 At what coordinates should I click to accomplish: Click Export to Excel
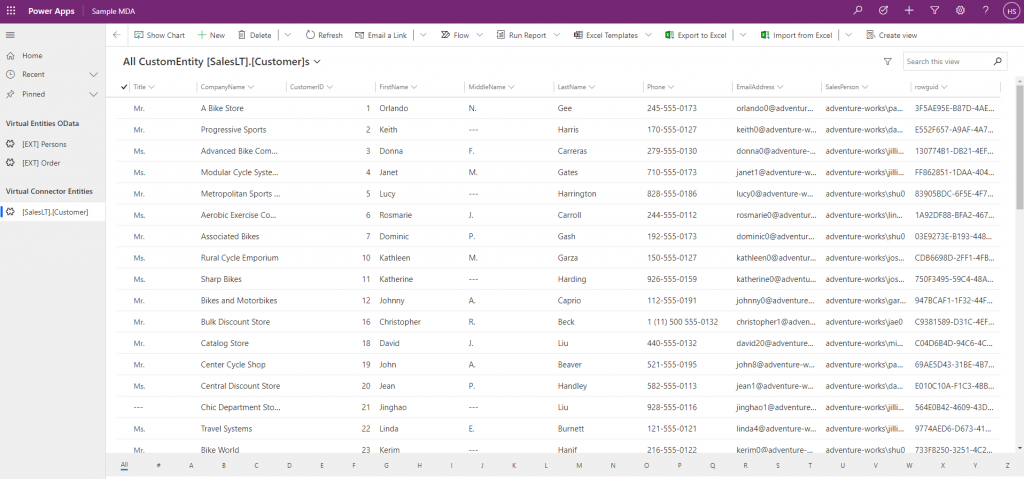click(x=696, y=35)
